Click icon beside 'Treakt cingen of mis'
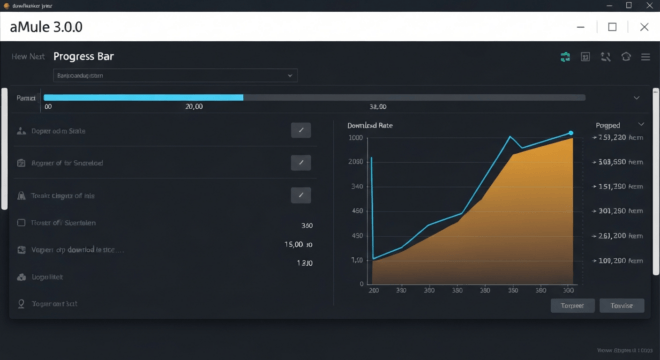Image resolution: width=660 pixels, height=360 pixels. [x=21, y=195]
